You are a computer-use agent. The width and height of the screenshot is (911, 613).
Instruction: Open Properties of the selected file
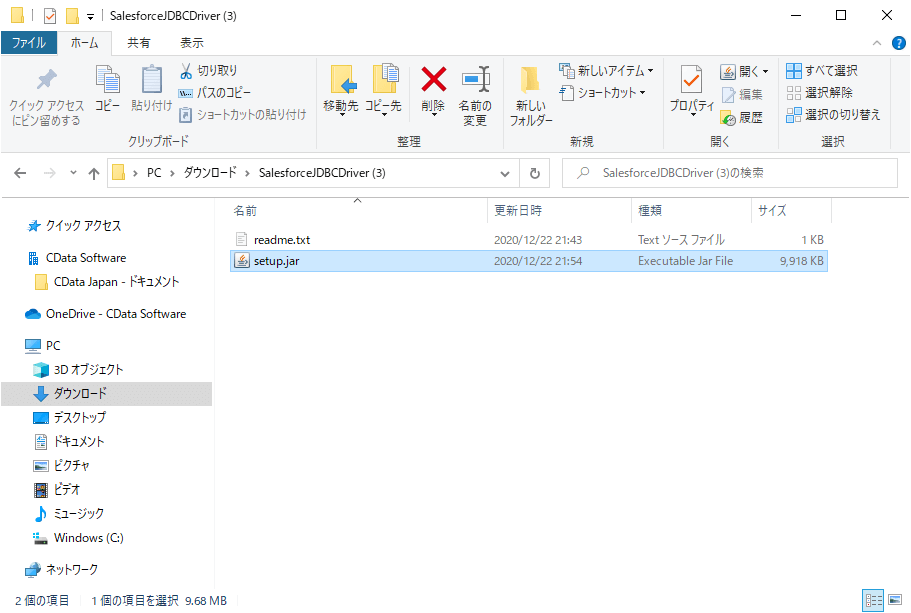[691, 89]
